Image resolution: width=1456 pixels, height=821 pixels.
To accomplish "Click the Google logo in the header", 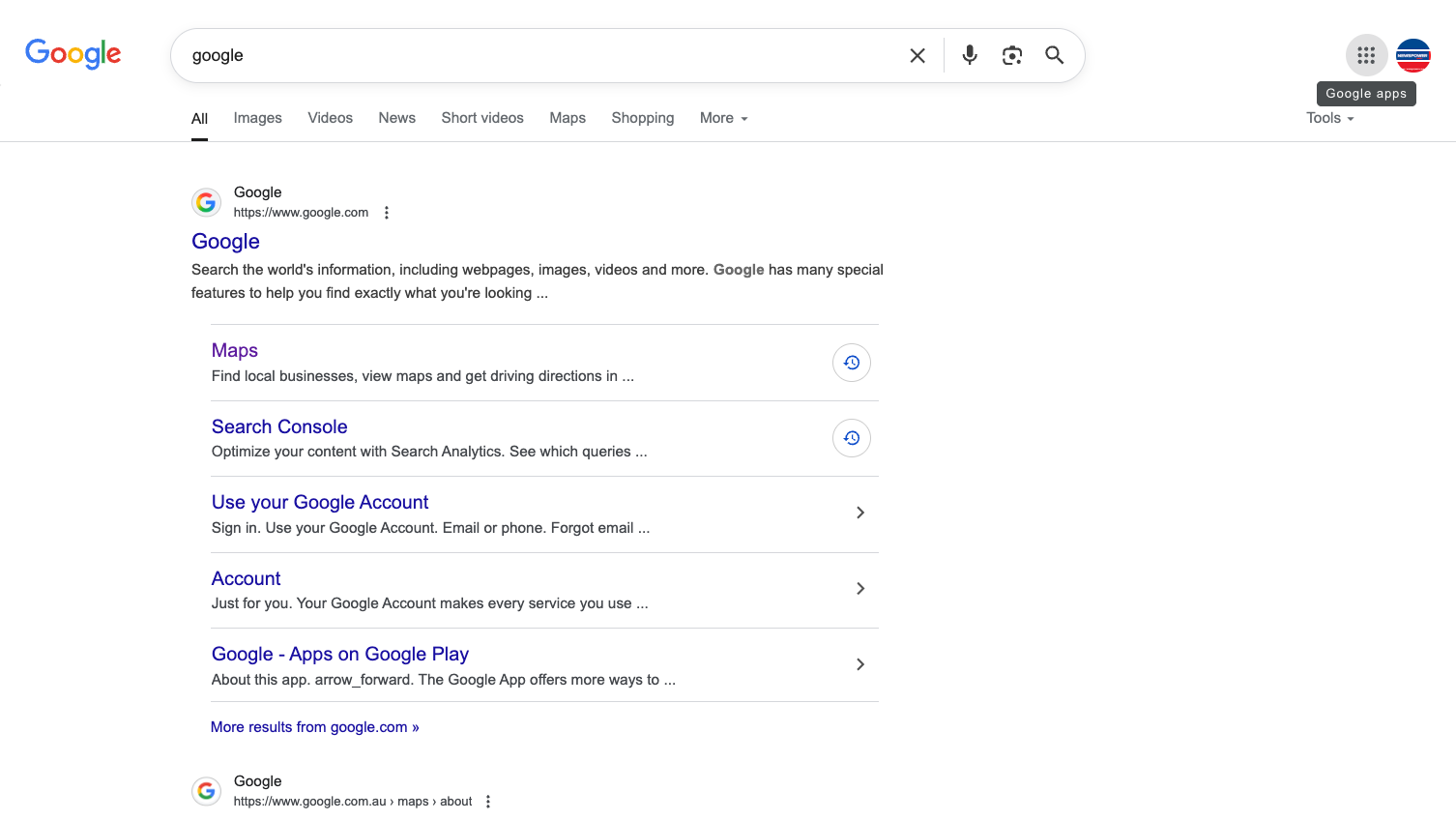I will pos(73,54).
